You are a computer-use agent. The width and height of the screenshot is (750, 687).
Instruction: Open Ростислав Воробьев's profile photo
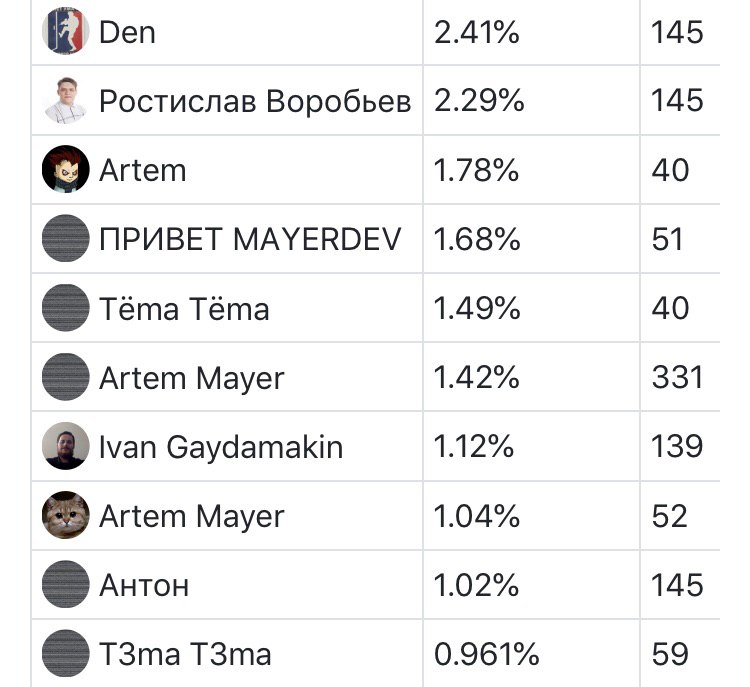[x=66, y=100]
